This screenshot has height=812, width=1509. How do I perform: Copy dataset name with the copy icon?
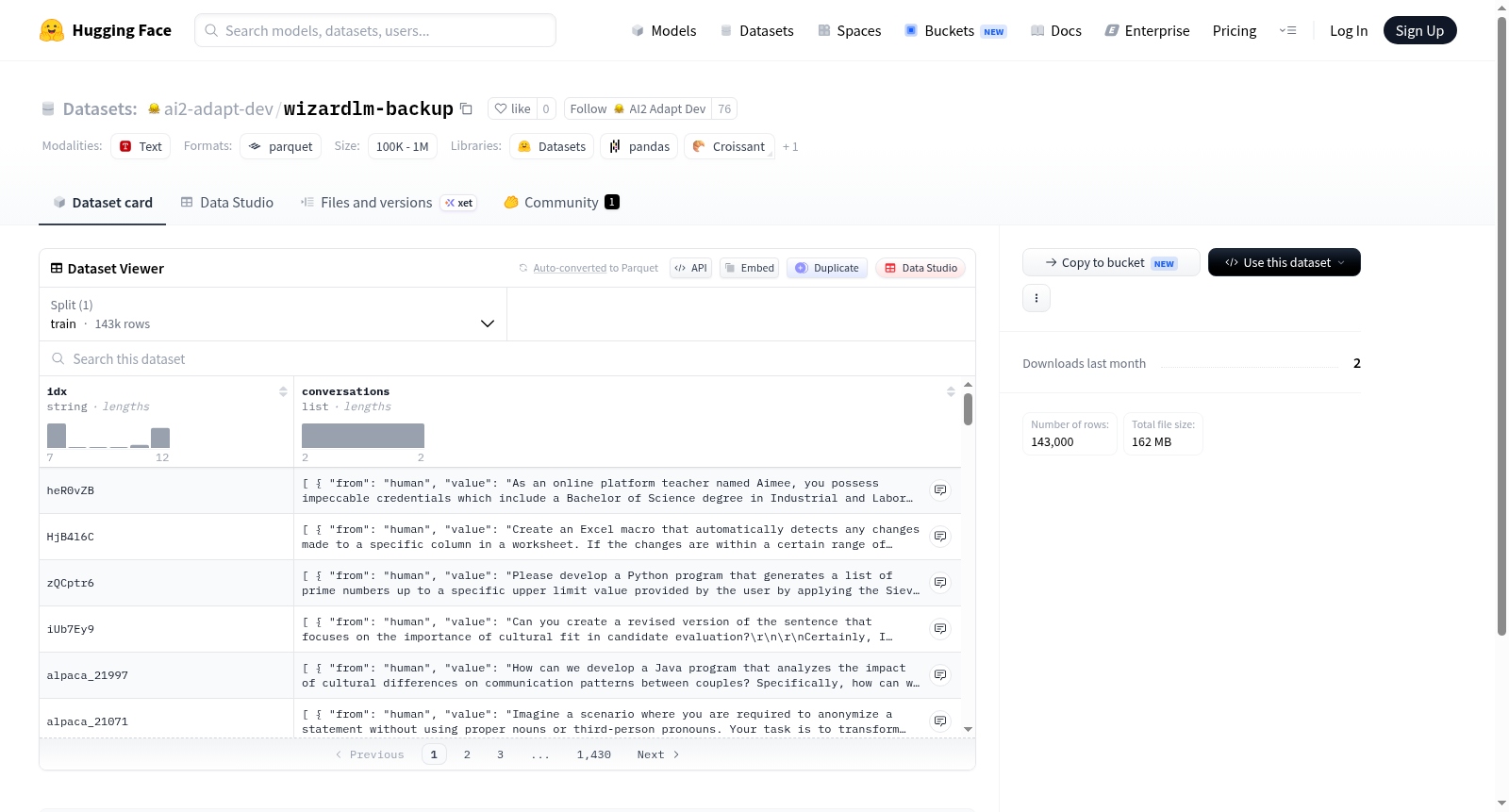pyautogui.click(x=466, y=108)
